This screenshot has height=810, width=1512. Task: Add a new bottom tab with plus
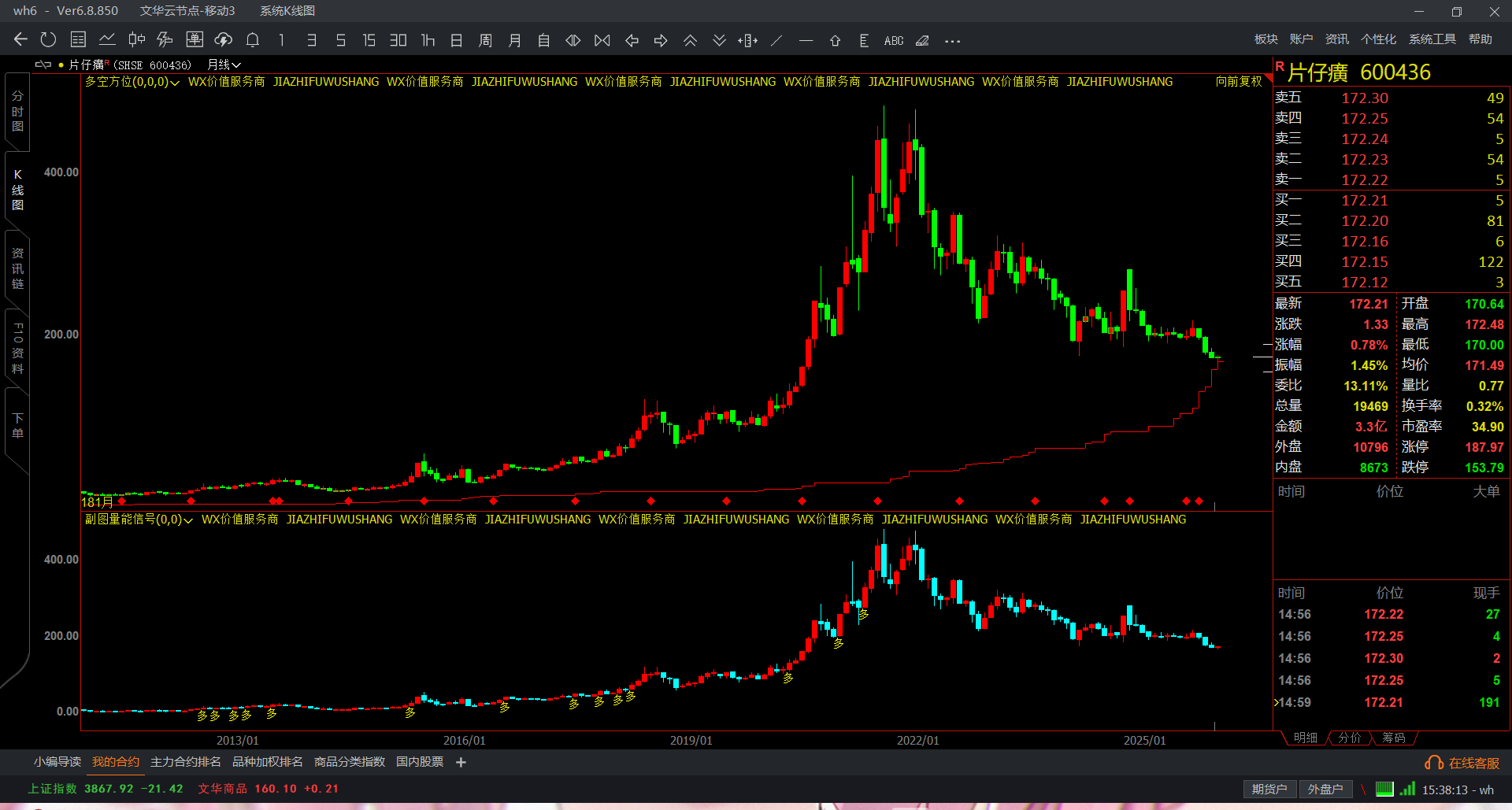pyautogui.click(x=461, y=762)
